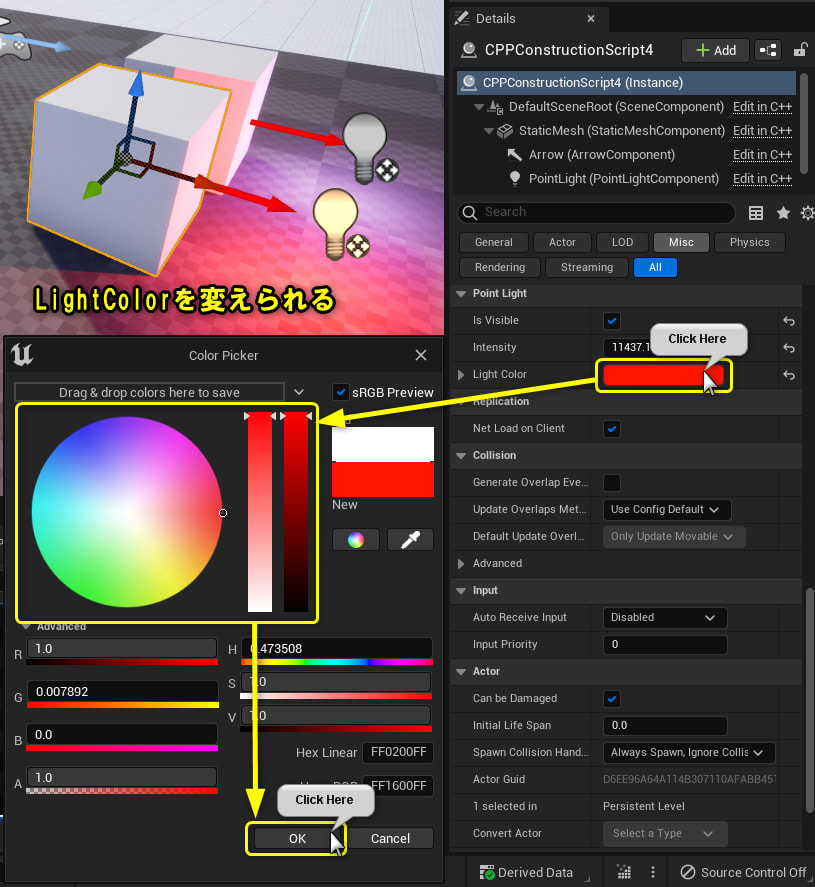815x887 pixels.
Task: Disable the Is Visible checkbox for Point Light
Action: point(612,321)
